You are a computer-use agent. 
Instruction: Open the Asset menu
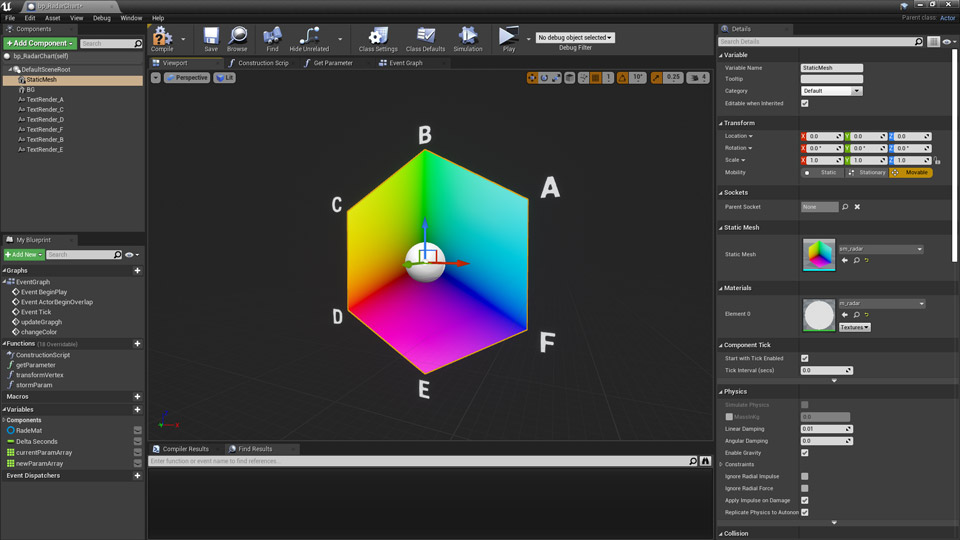53,18
